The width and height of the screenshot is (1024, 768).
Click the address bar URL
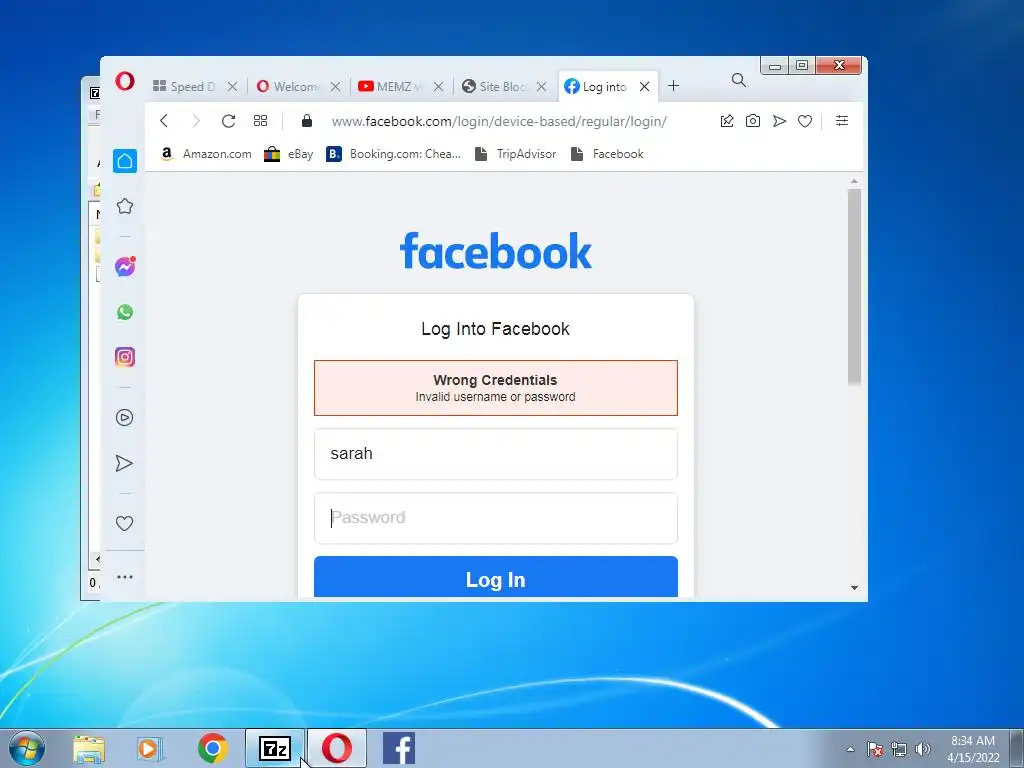click(x=499, y=121)
